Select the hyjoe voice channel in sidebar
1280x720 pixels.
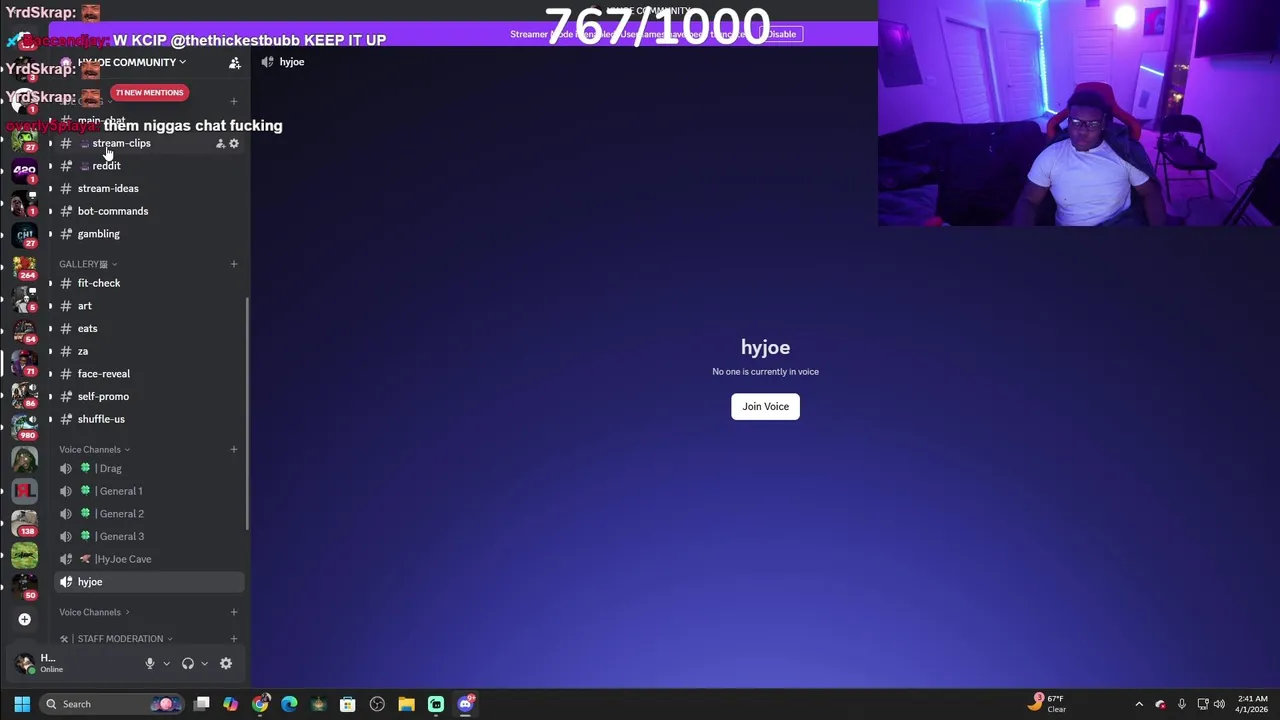click(148, 582)
